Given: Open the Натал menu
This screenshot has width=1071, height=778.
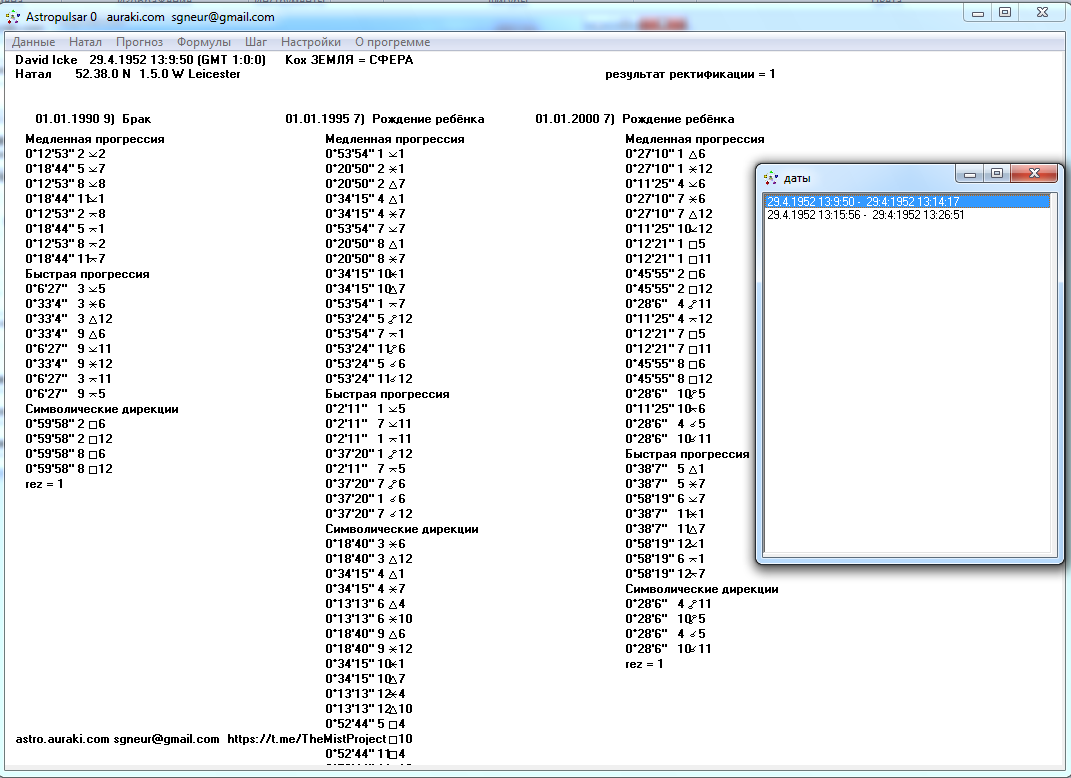Looking at the screenshot, I should point(86,42).
